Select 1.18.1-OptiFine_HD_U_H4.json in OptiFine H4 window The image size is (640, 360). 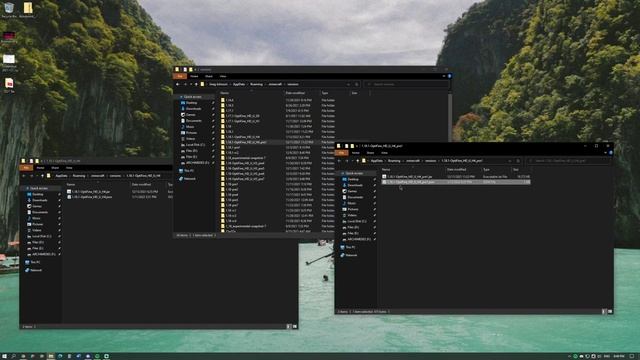tap(89, 197)
